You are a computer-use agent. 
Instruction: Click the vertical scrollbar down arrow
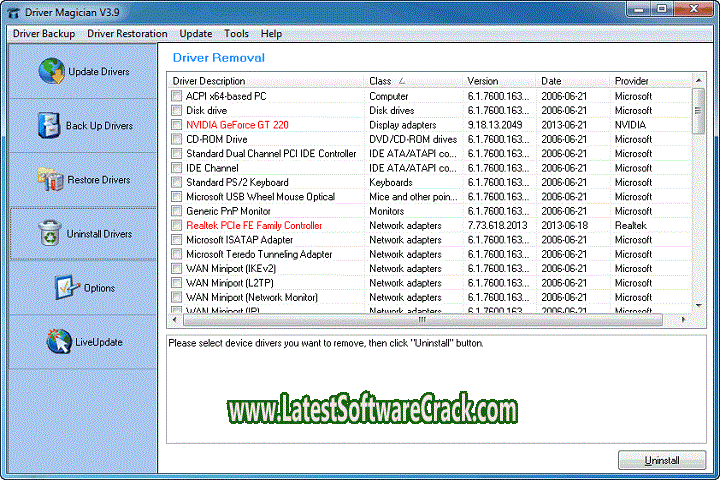pos(699,307)
